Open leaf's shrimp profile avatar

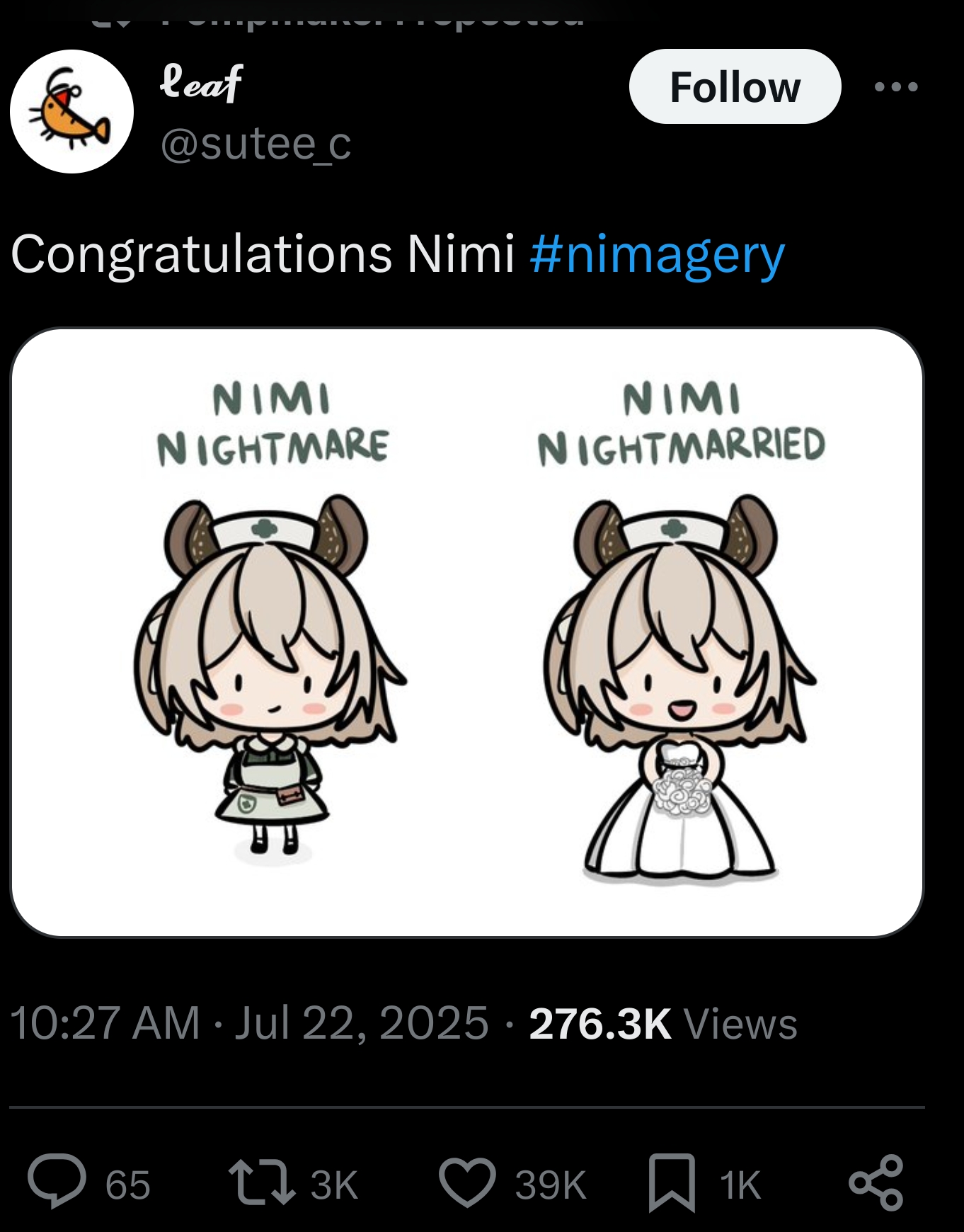(71, 111)
